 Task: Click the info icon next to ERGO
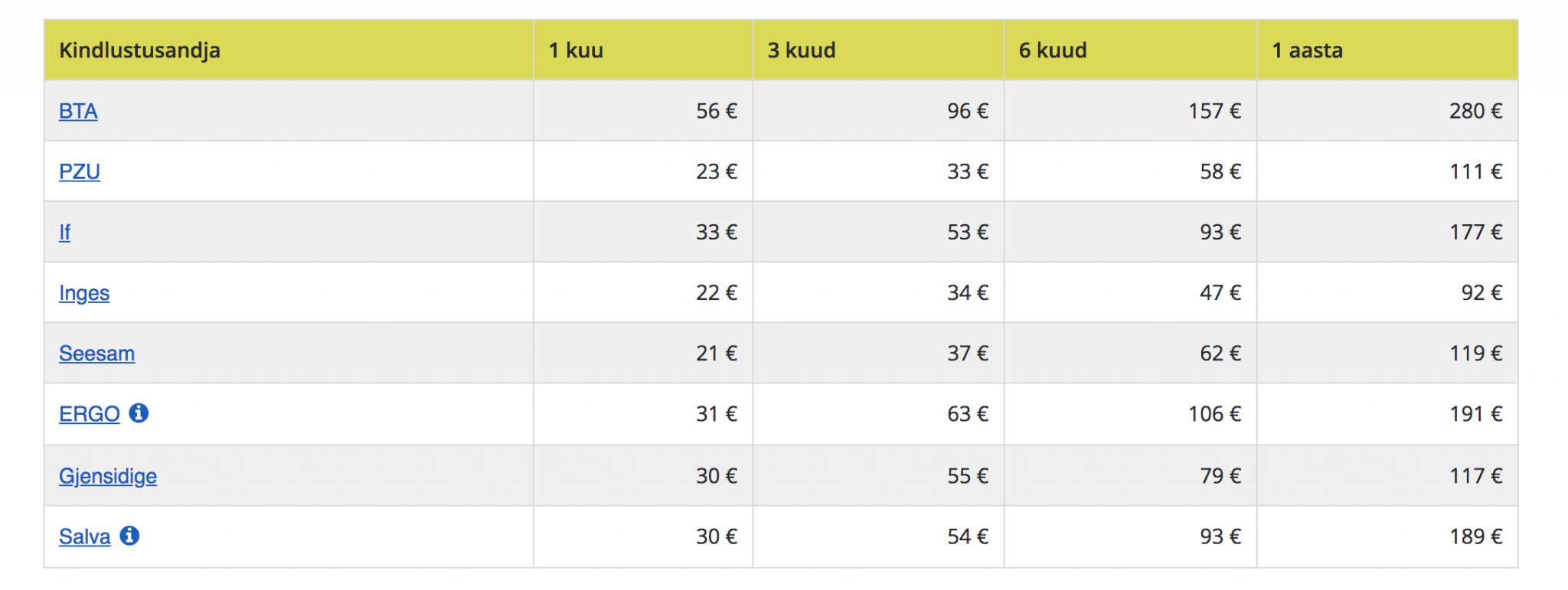point(139,413)
